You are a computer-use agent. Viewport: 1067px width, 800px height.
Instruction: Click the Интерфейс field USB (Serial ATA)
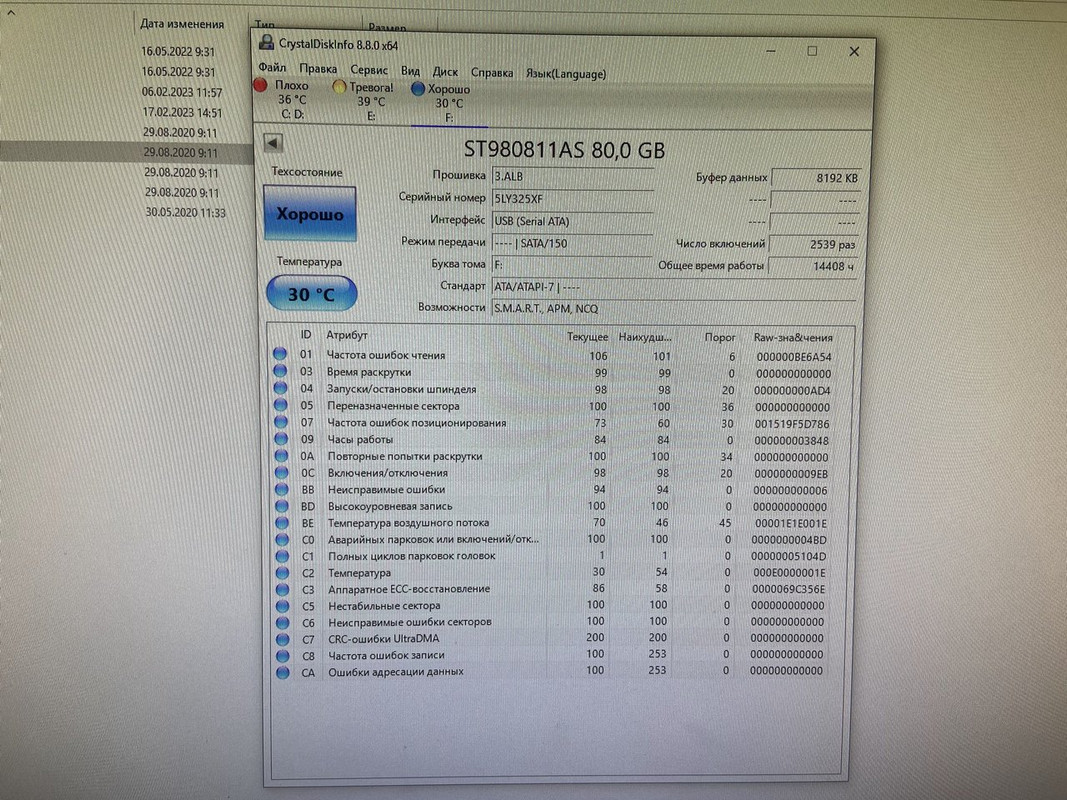tap(572, 221)
